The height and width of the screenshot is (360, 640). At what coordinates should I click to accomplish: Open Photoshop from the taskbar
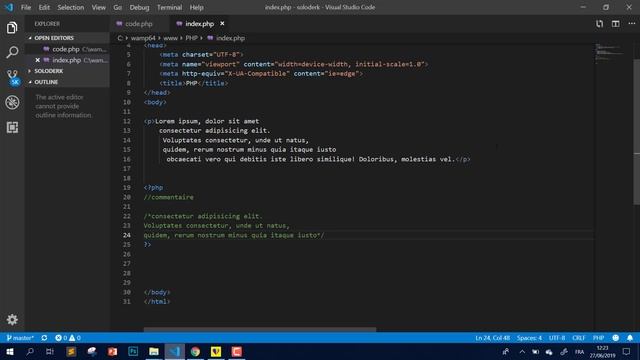click(x=133, y=352)
